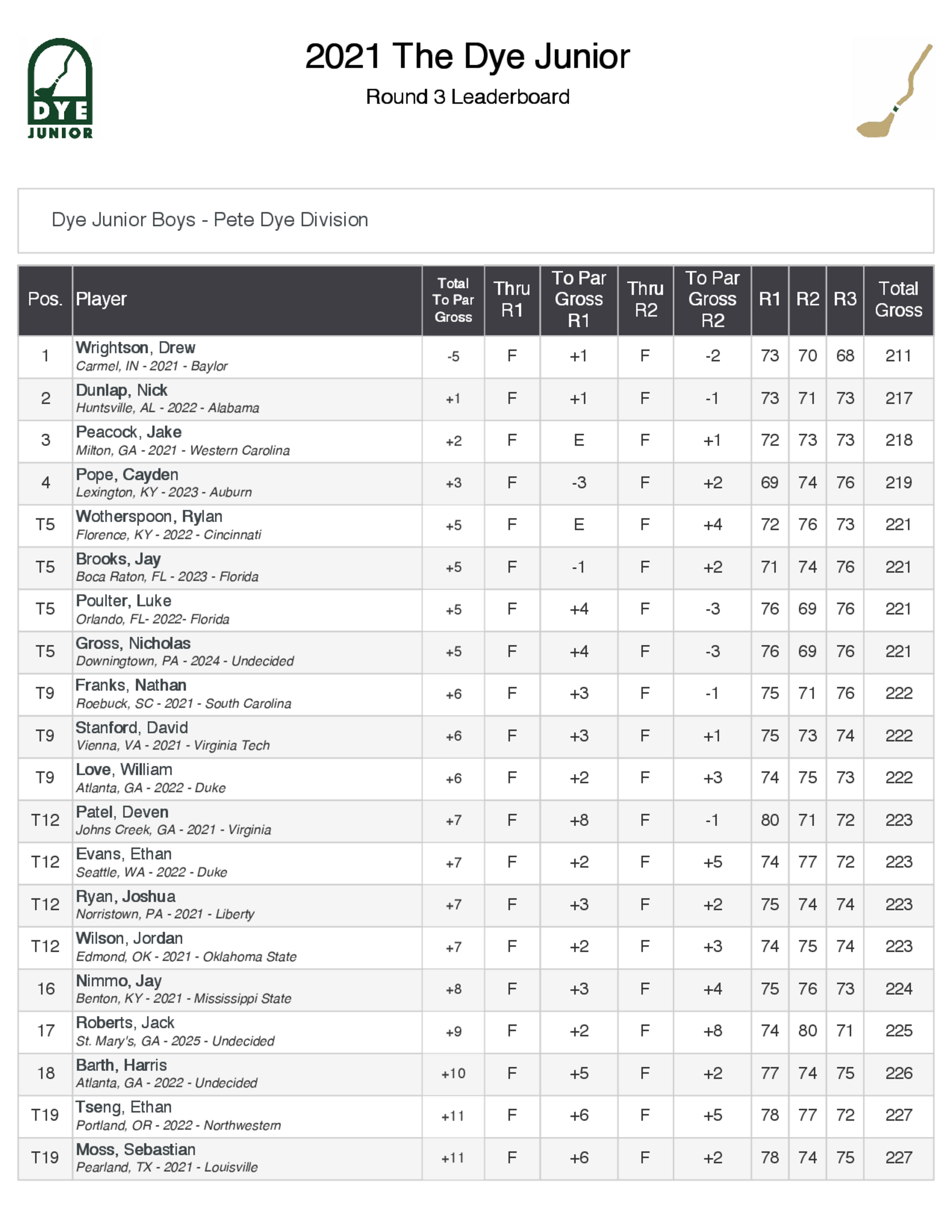The height and width of the screenshot is (1232, 952).
Task: Open player Gross, Nicholas
Action: tap(133, 643)
